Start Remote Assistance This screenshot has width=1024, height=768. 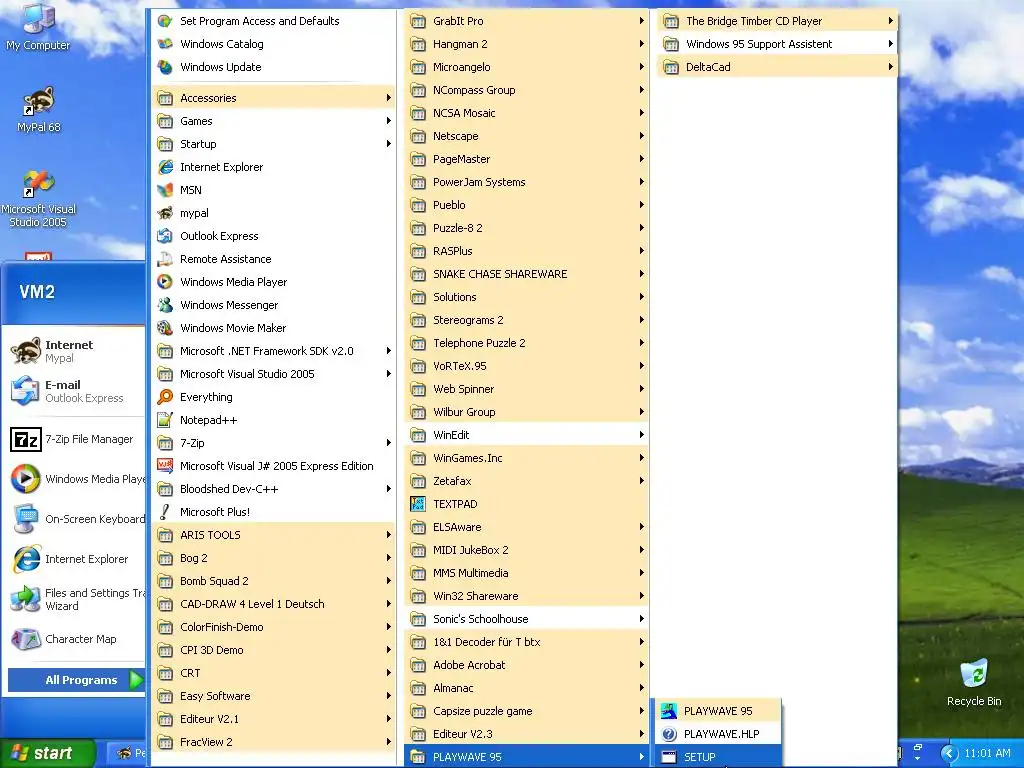[273, 259]
